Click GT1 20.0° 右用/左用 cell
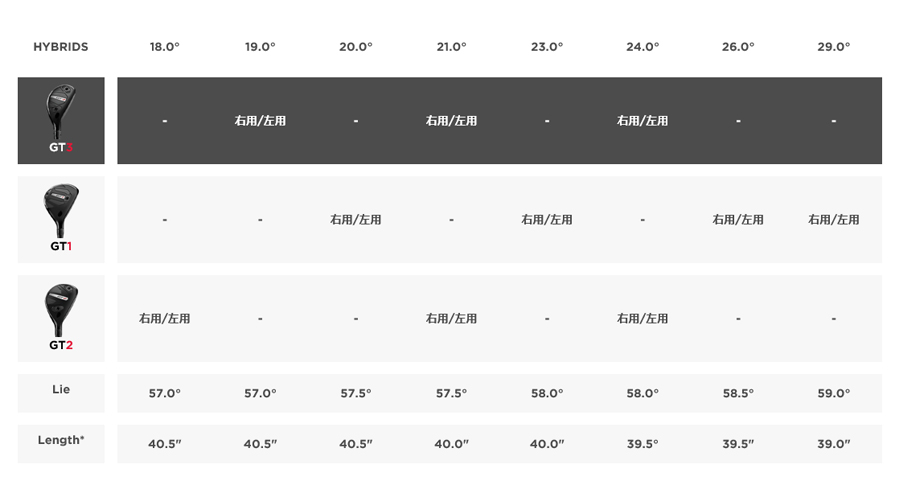This screenshot has height=500, width=900. coord(356,219)
